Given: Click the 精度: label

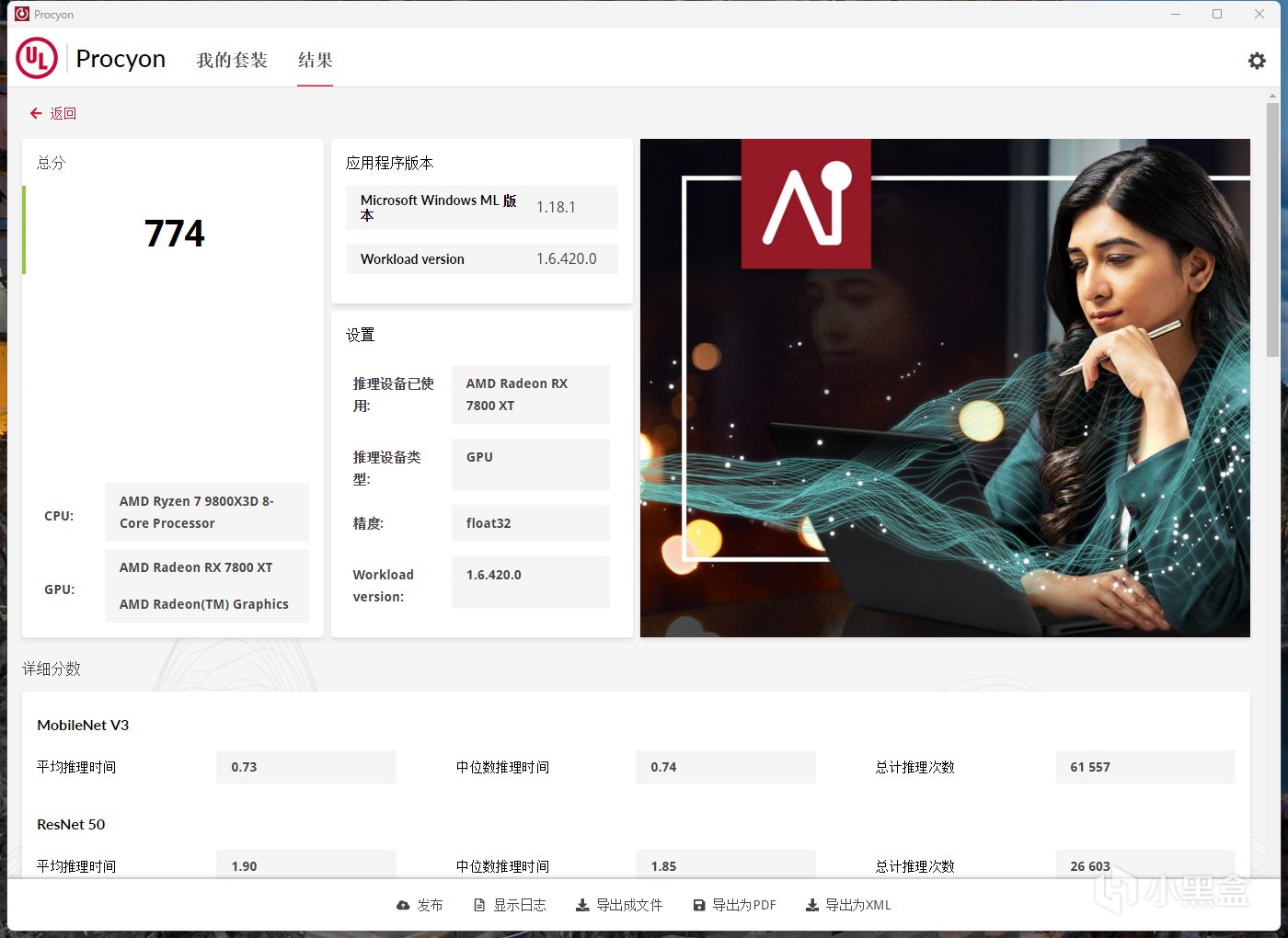Looking at the screenshot, I should coord(368,523).
